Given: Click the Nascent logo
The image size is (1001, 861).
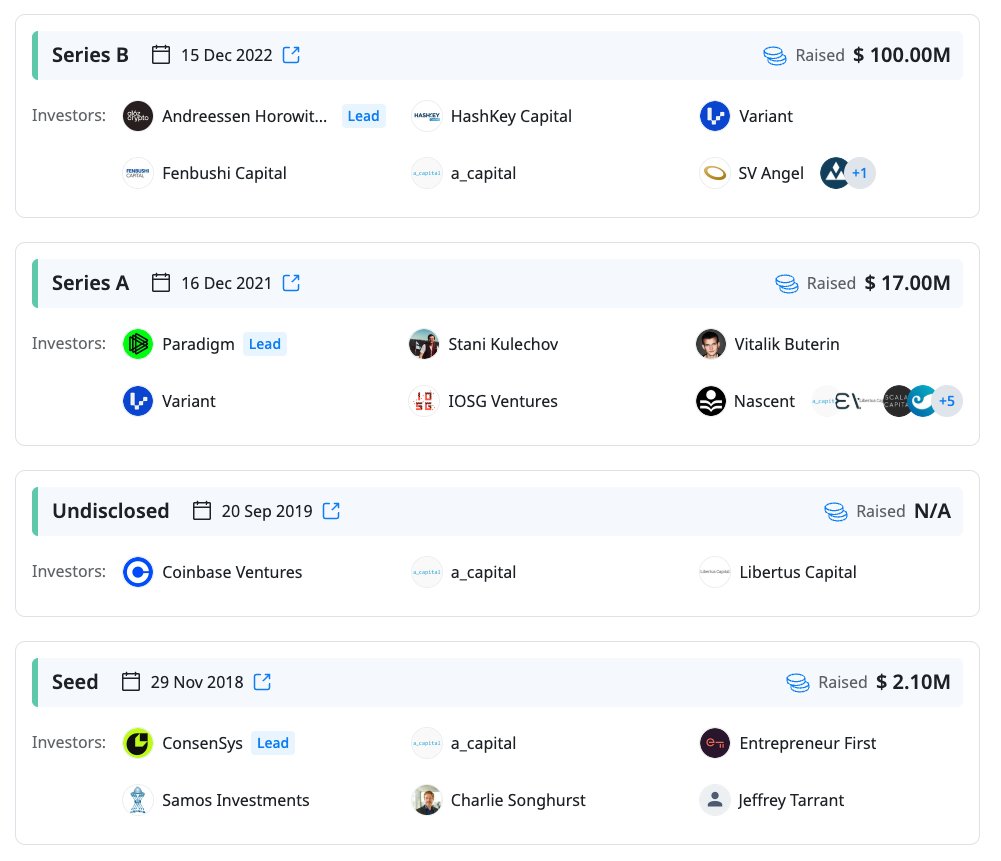Looking at the screenshot, I should click(711, 401).
